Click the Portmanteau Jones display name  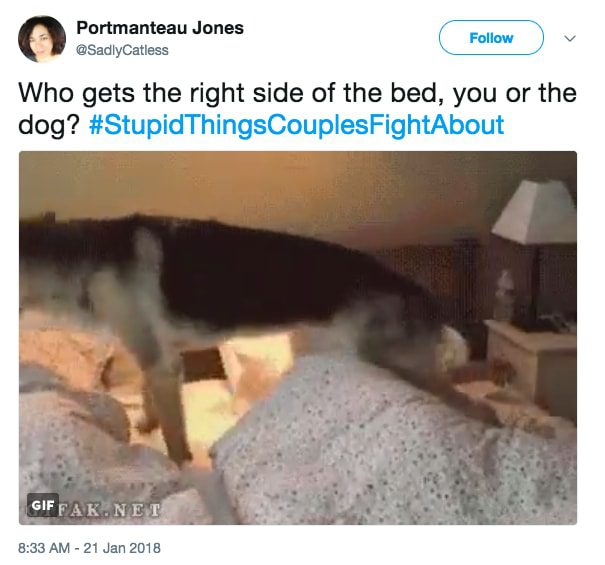tap(160, 28)
